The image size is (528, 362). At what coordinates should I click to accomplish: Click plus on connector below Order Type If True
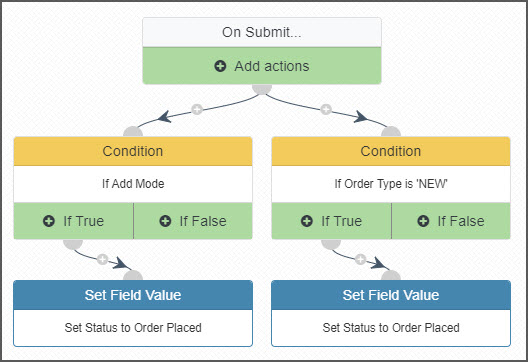click(360, 259)
